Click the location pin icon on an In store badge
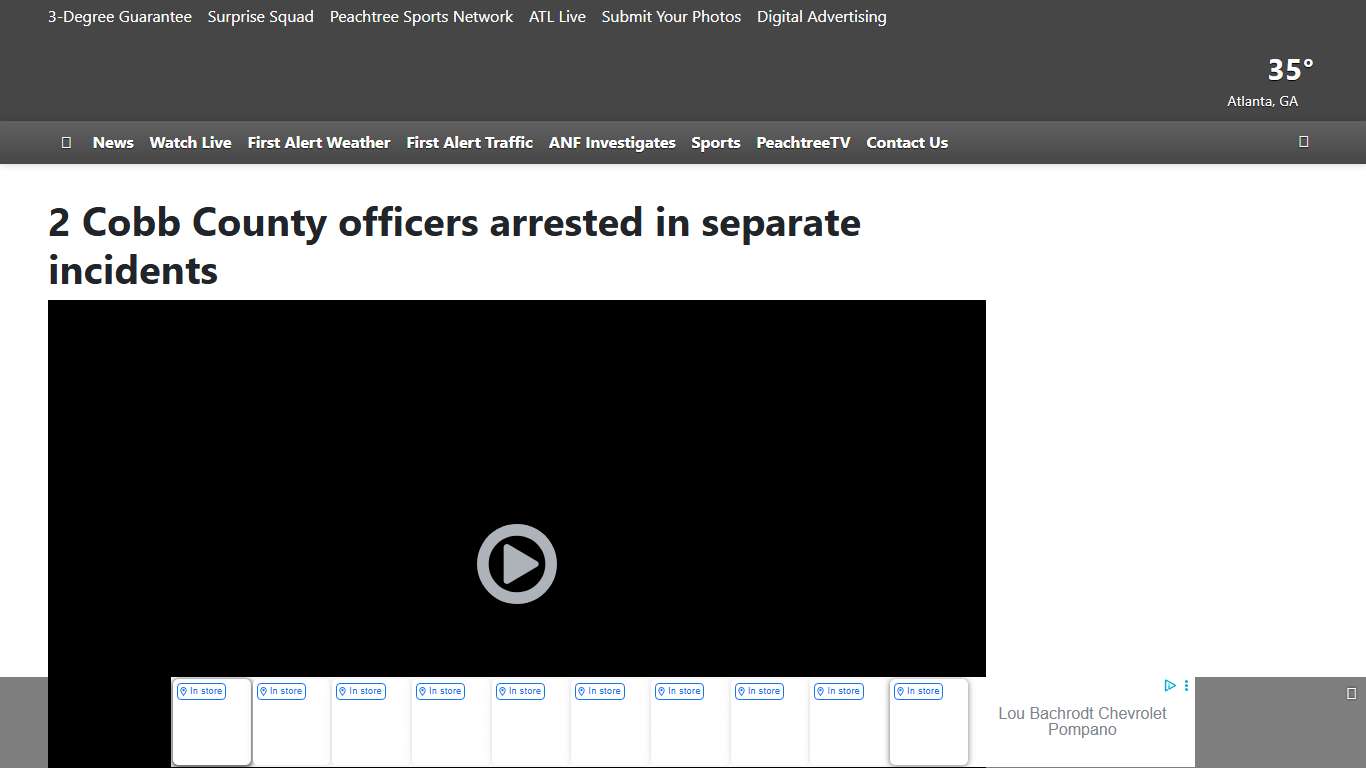The width and height of the screenshot is (1366, 768). click(x=182, y=690)
